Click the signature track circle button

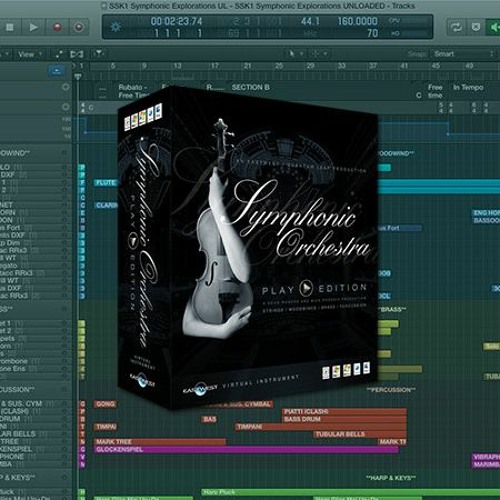click(x=66, y=107)
